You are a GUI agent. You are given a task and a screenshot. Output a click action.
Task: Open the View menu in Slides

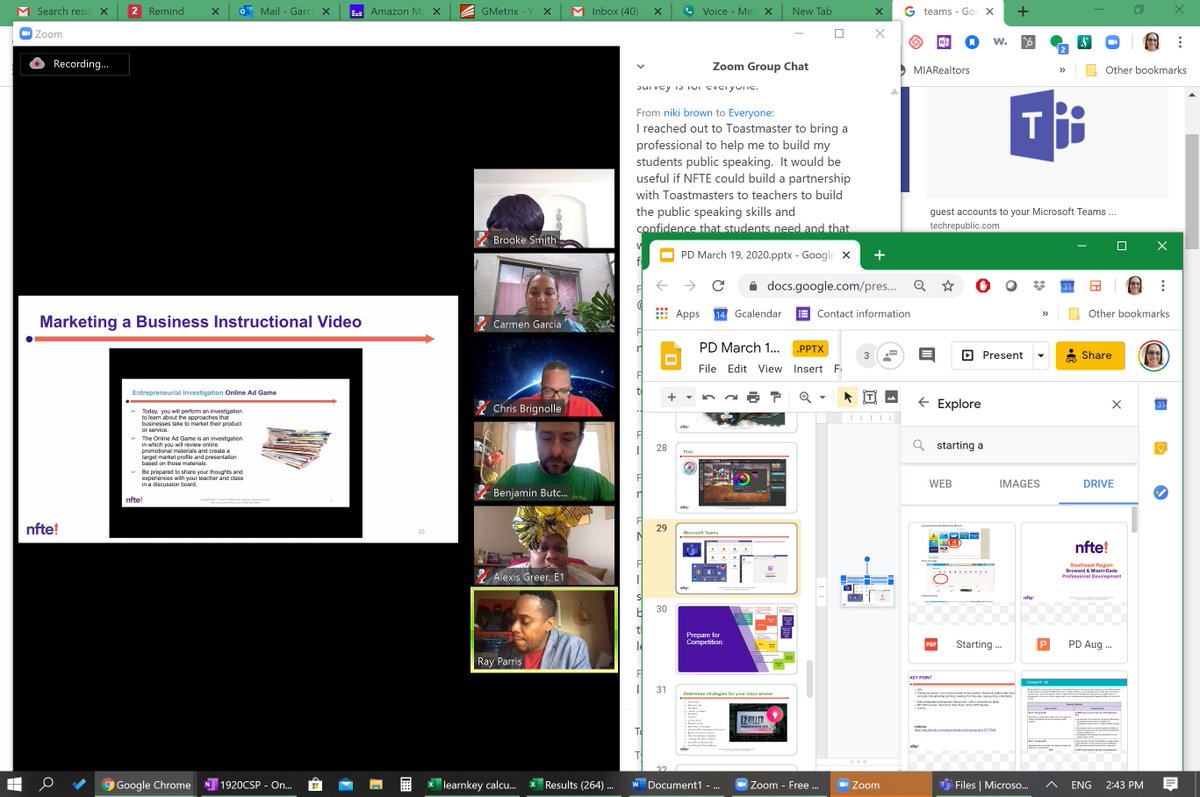coord(770,369)
